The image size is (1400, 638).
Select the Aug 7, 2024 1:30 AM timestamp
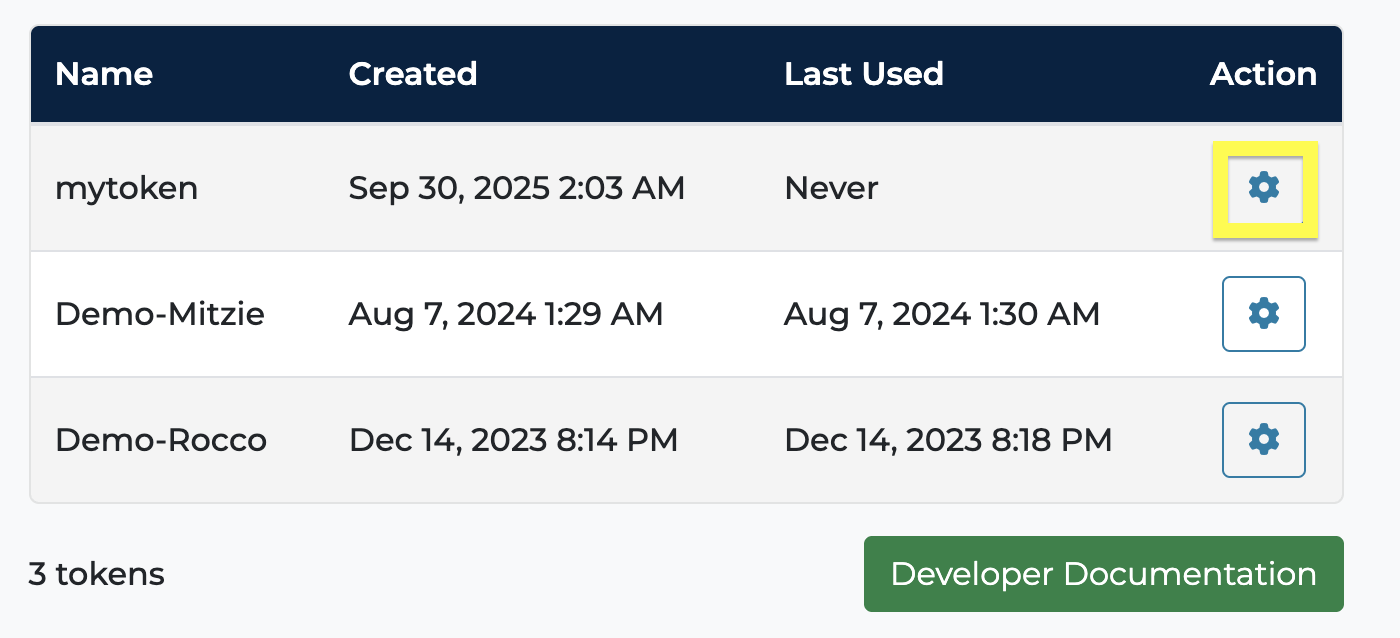pyautogui.click(x=941, y=314)
